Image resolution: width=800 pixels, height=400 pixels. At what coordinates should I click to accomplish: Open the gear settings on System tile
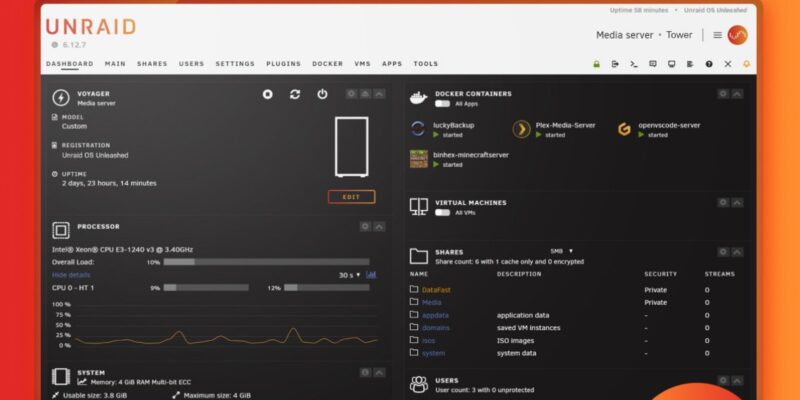tap(365, 372)
